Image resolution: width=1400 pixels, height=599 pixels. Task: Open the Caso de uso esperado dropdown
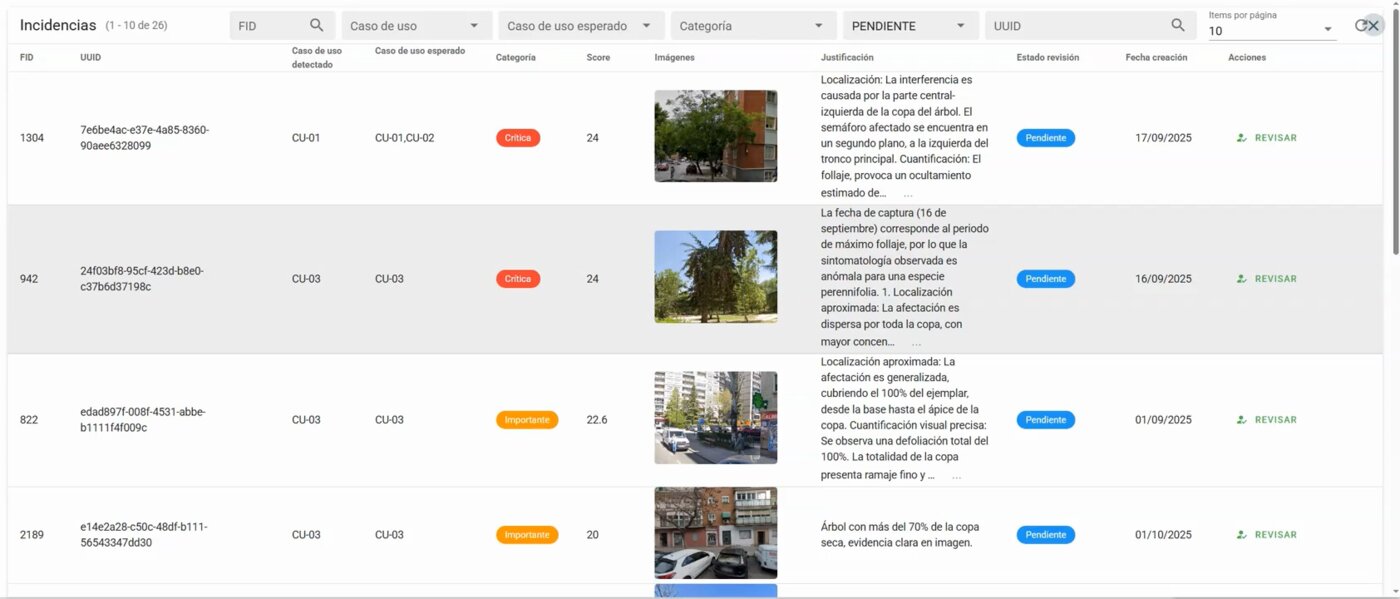(580, 24)
